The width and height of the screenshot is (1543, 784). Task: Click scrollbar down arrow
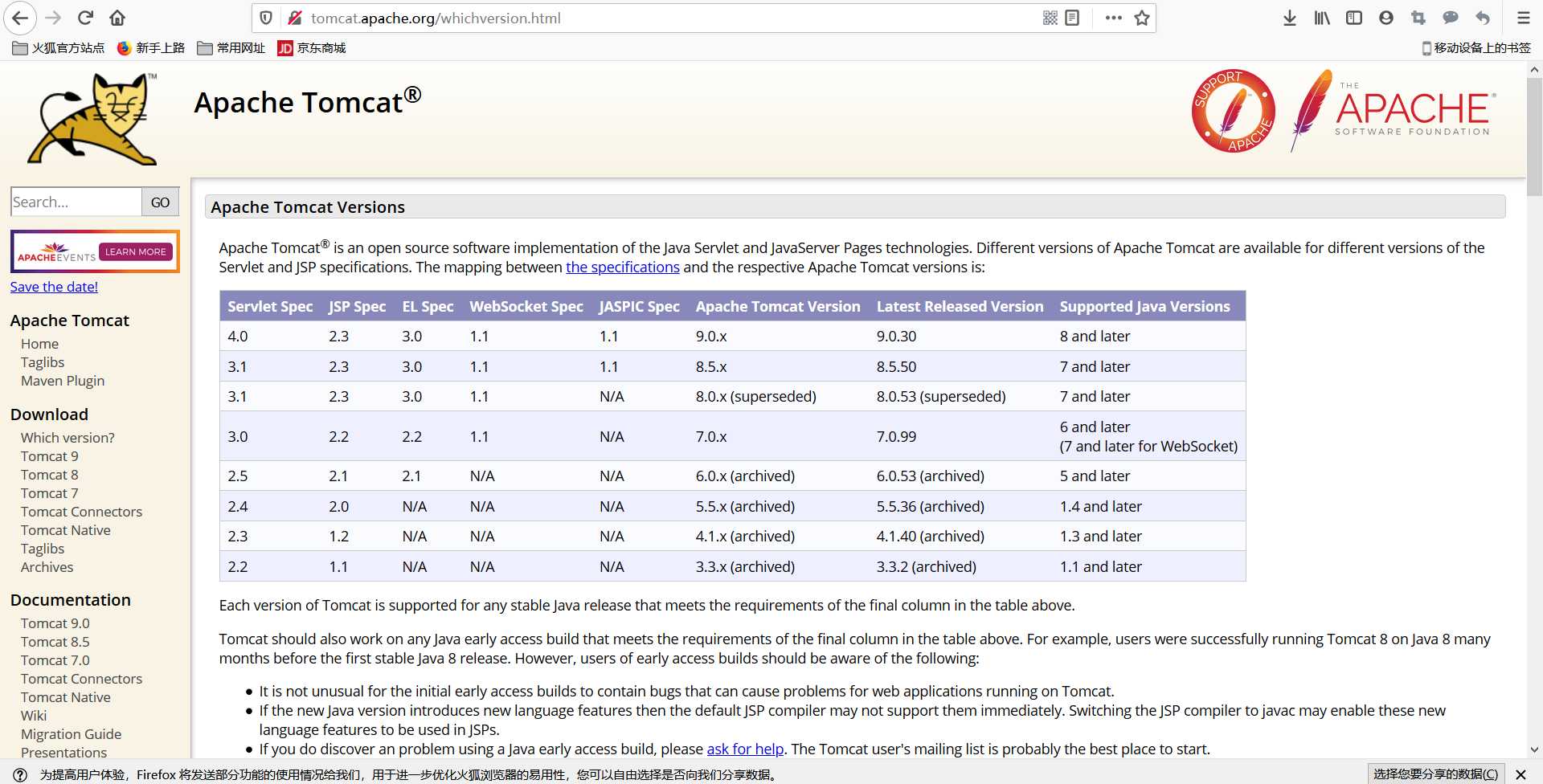point(1534,750)
